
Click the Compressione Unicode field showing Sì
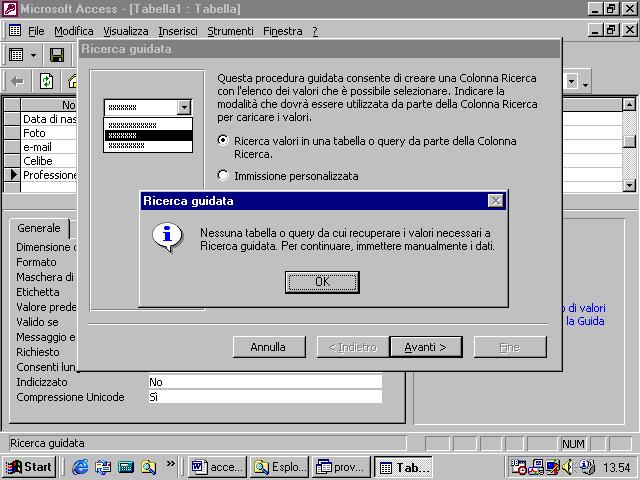coord(265,397)
